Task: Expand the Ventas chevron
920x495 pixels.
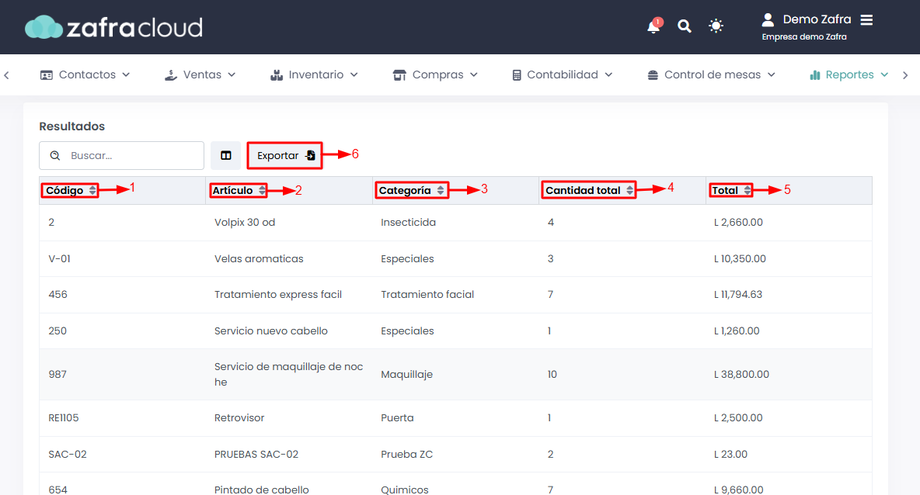Action: [232, 75]
